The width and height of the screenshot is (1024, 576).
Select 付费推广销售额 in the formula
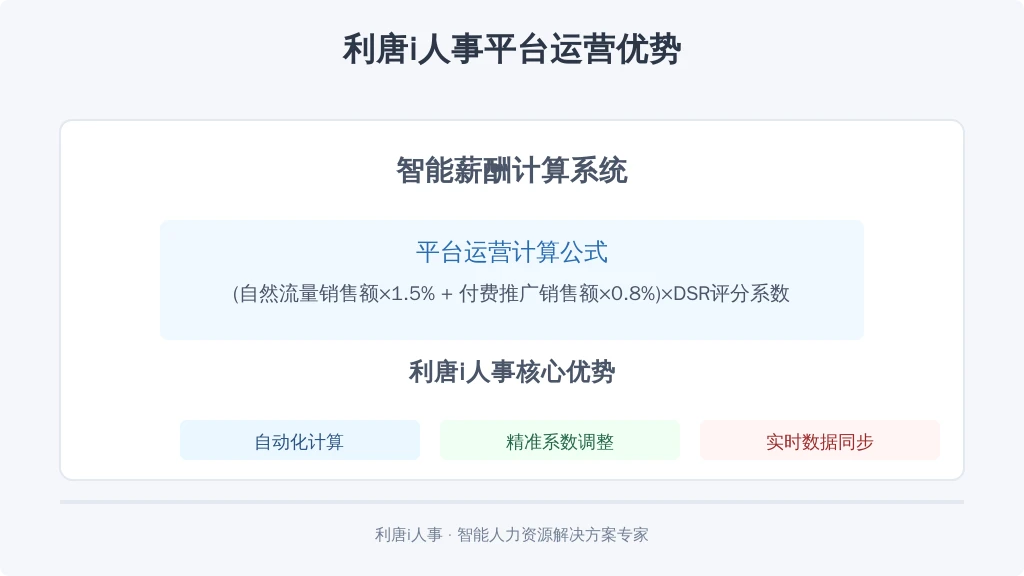pyautogui.click(x=528, y=294)
